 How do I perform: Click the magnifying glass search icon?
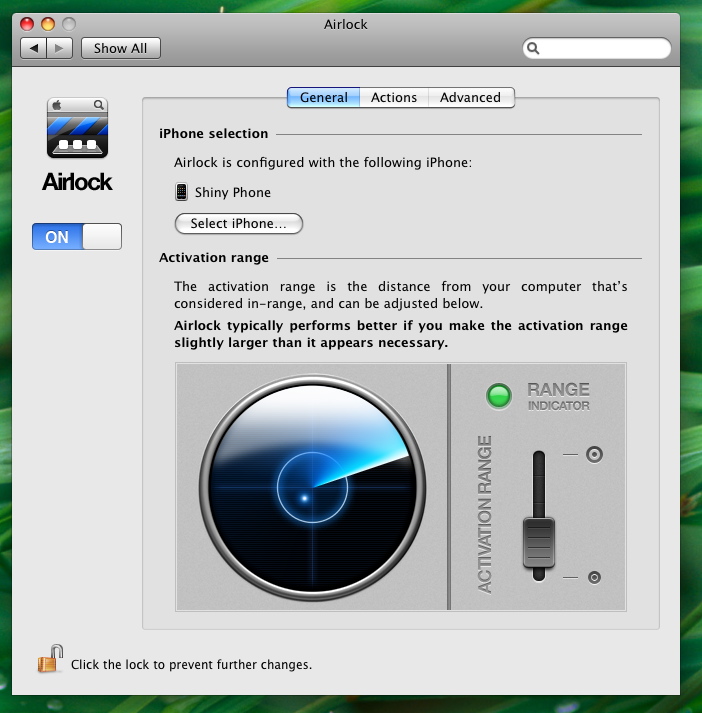point(533,48)
